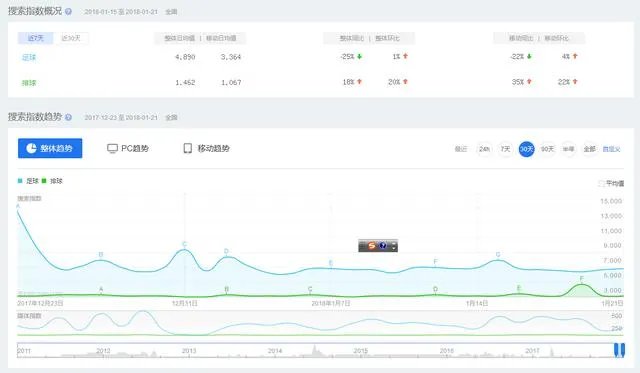Click news marker F on 排球 line
Viewport: 640px width, 373px height.
[x=582, y=278]
